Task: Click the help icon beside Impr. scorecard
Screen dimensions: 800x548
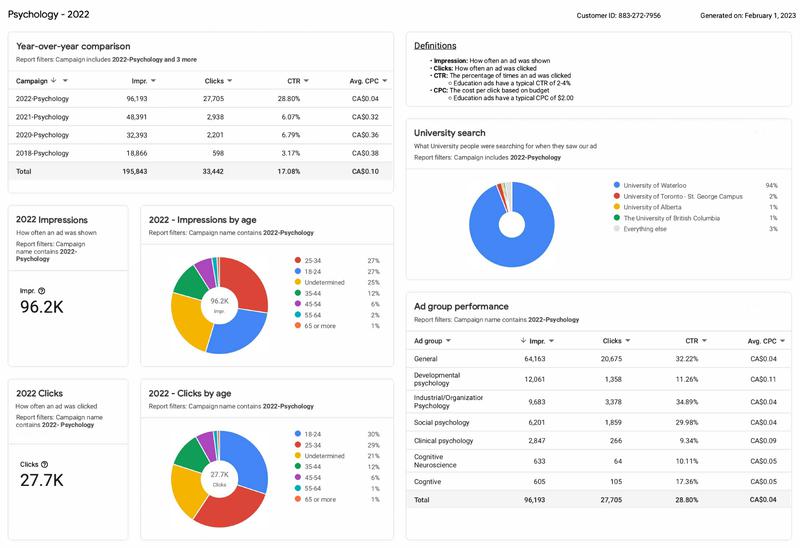Action: tap(43, 291)
